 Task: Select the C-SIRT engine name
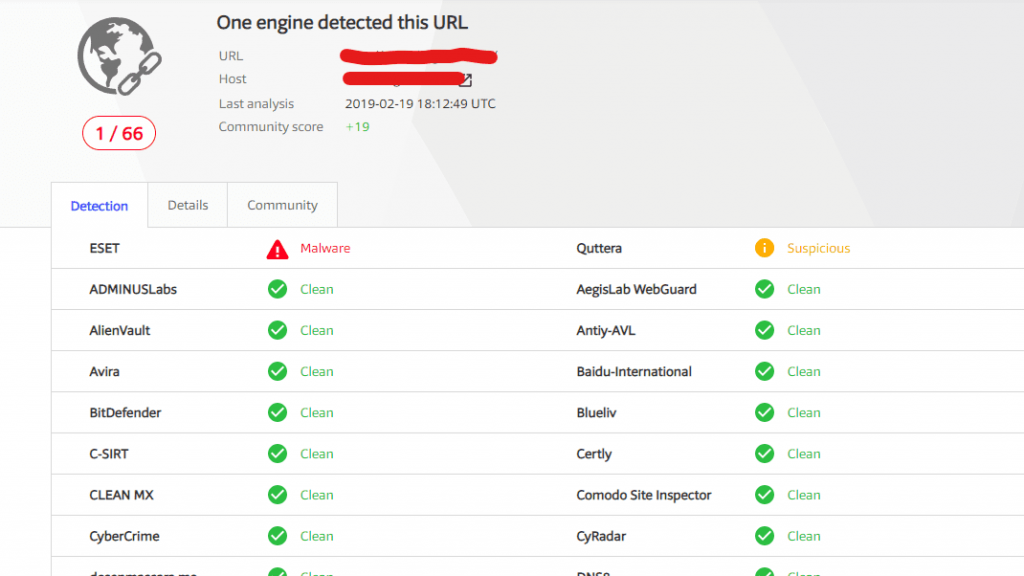[109, 454]
